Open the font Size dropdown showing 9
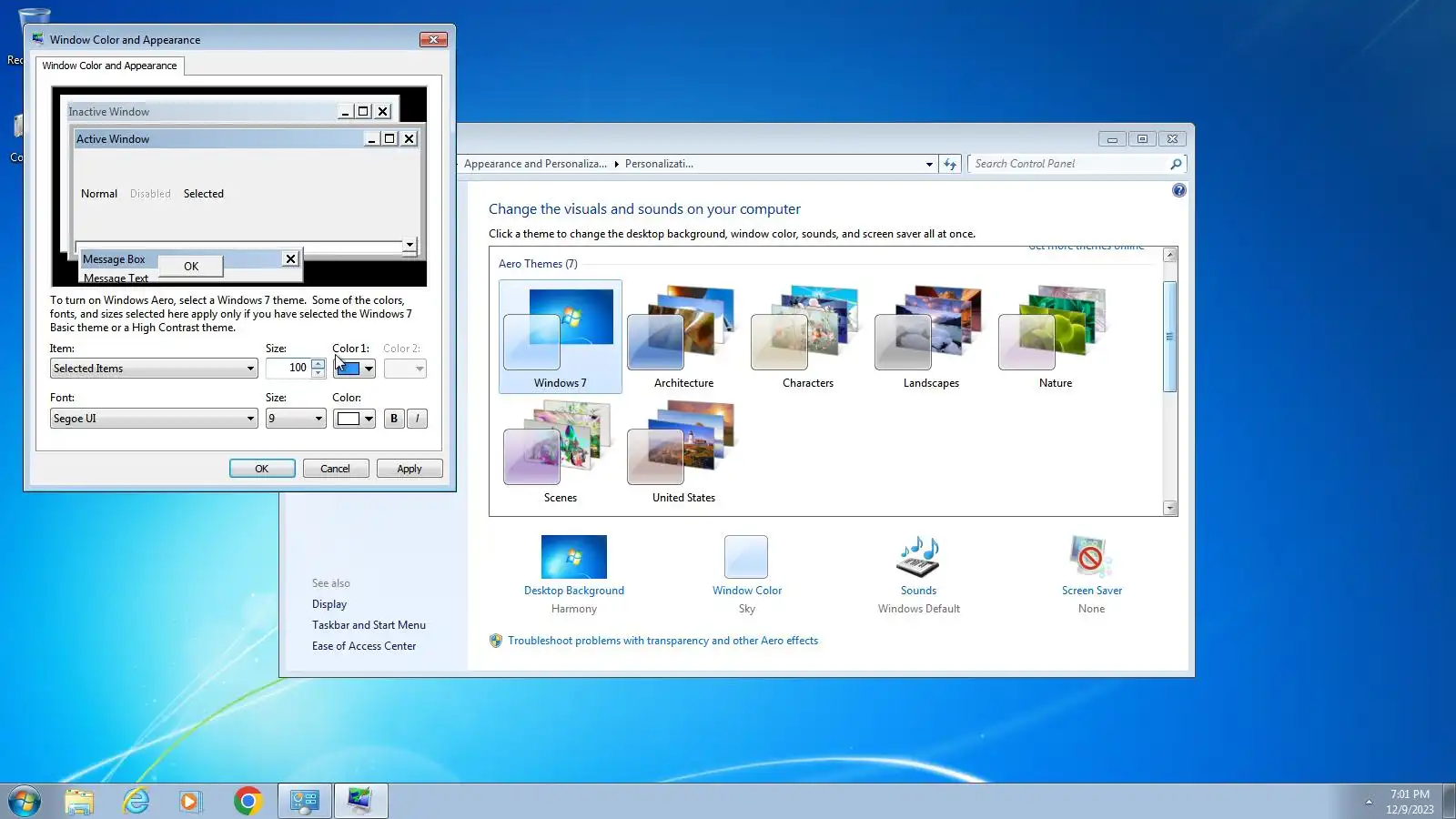This screenshot has width=1456, height=819. 296,419
